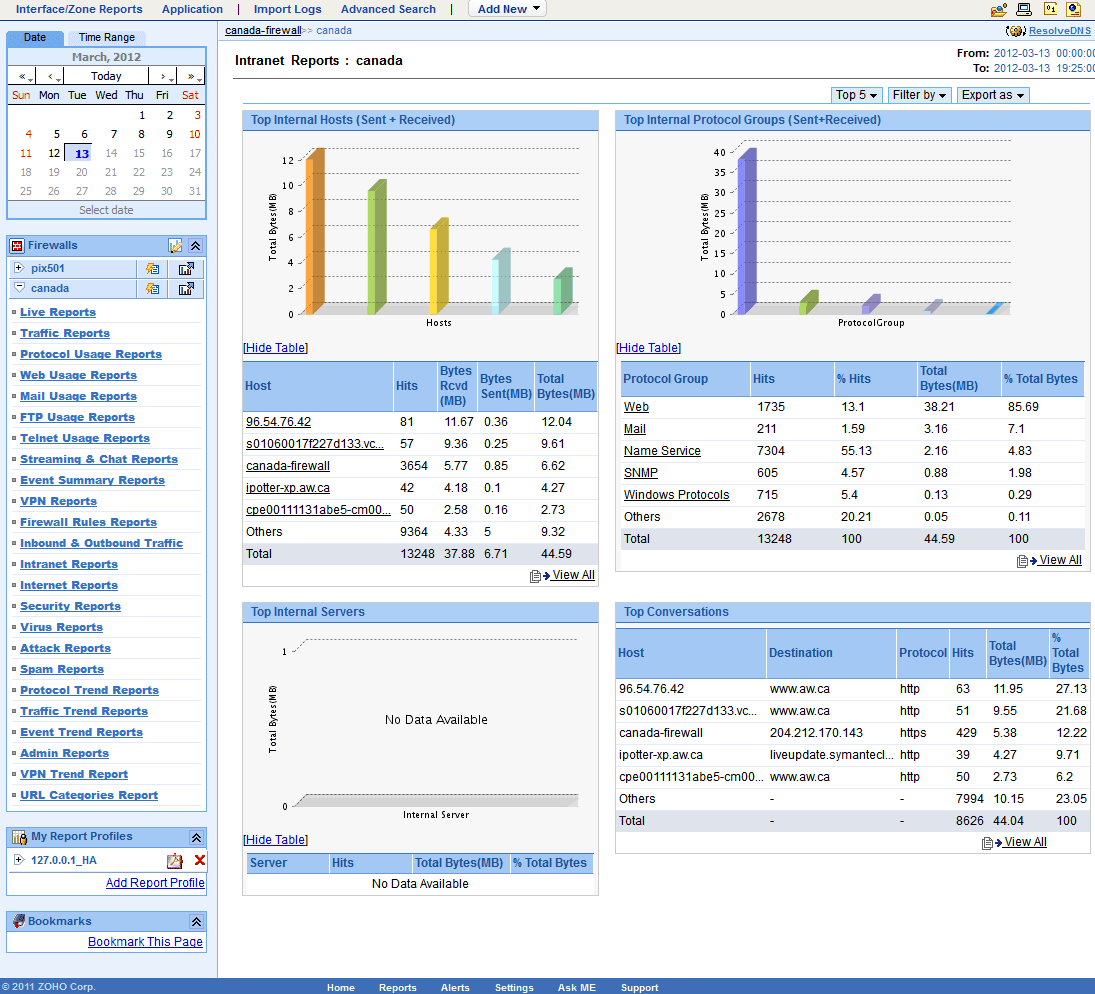This screenshot has height=994, width=1095.
Task: Click Add Report Profile link
Action: coord(155,883)
